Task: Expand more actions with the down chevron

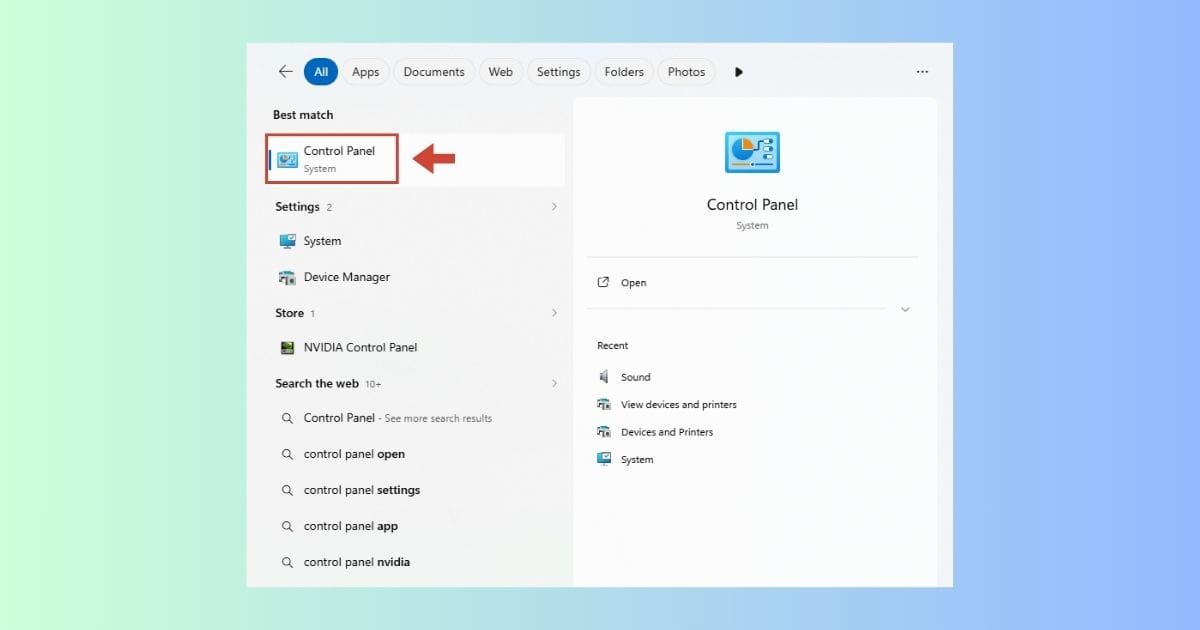Action: (905, 309)
